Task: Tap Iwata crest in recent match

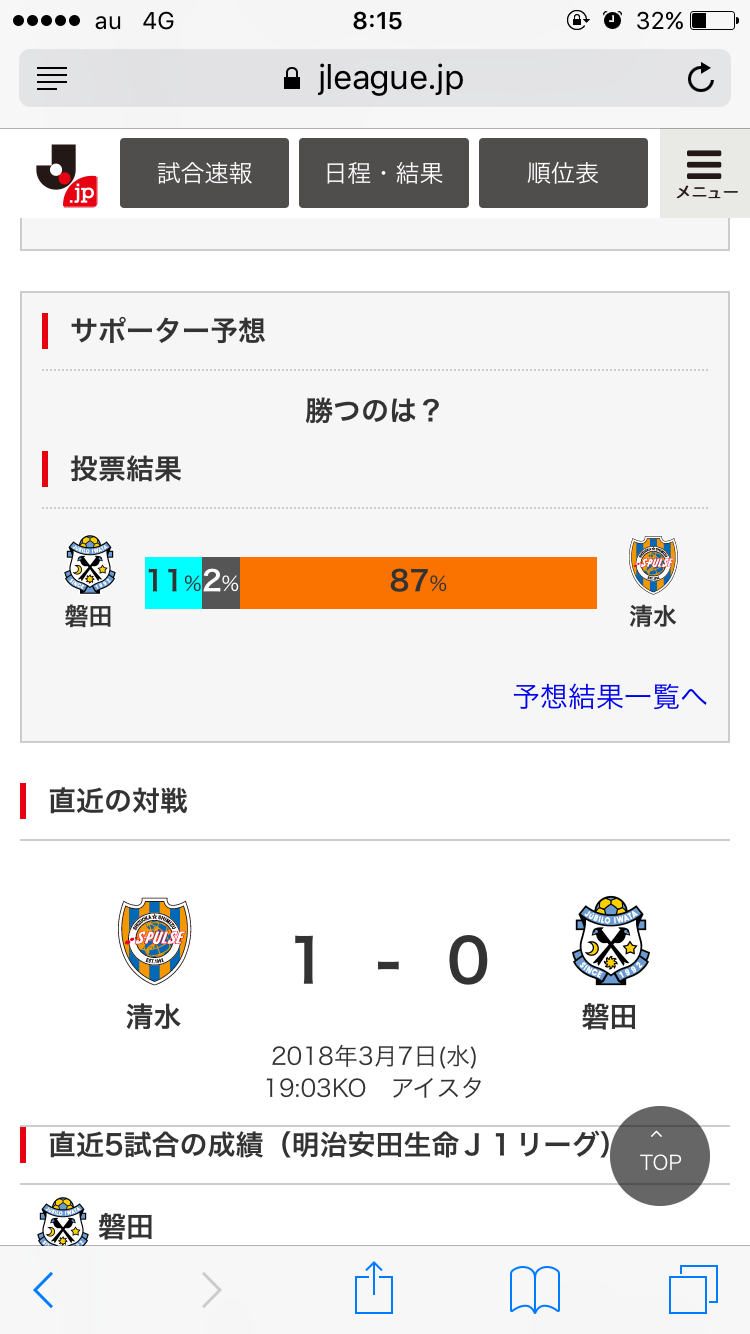Action: click(x=609, y=941)
